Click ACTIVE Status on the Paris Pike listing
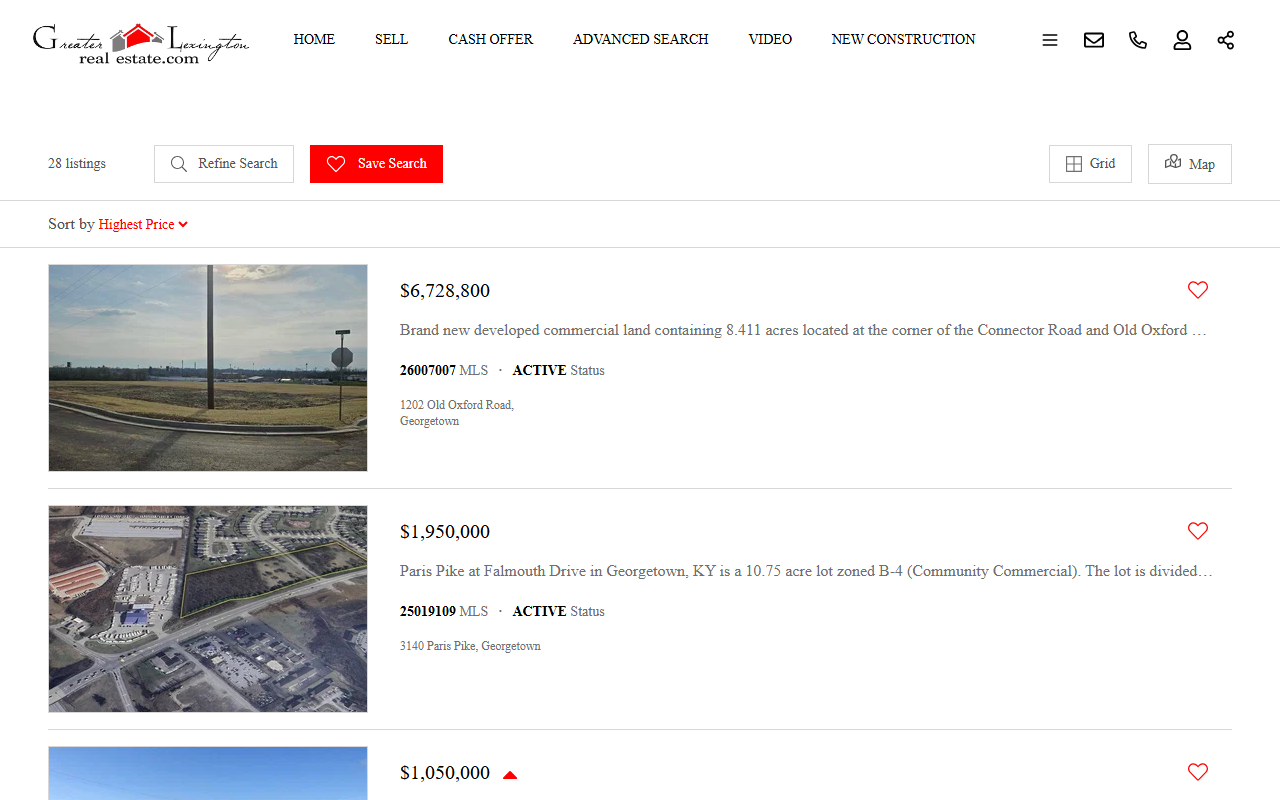This screenshot has width=1280, height=800. tap(559, 611)
